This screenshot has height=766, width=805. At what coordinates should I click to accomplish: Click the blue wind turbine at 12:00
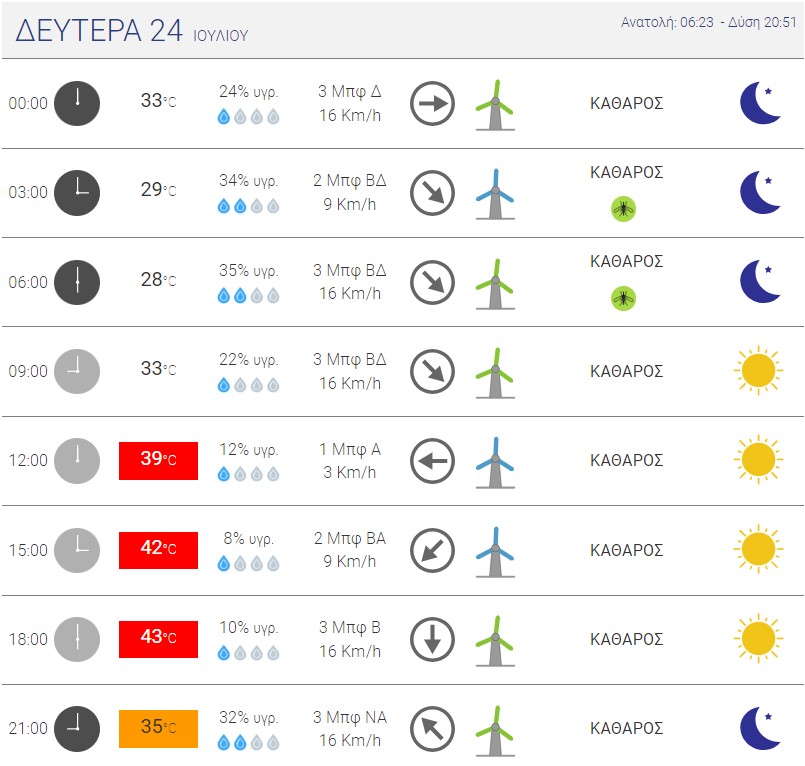point(494,462)
